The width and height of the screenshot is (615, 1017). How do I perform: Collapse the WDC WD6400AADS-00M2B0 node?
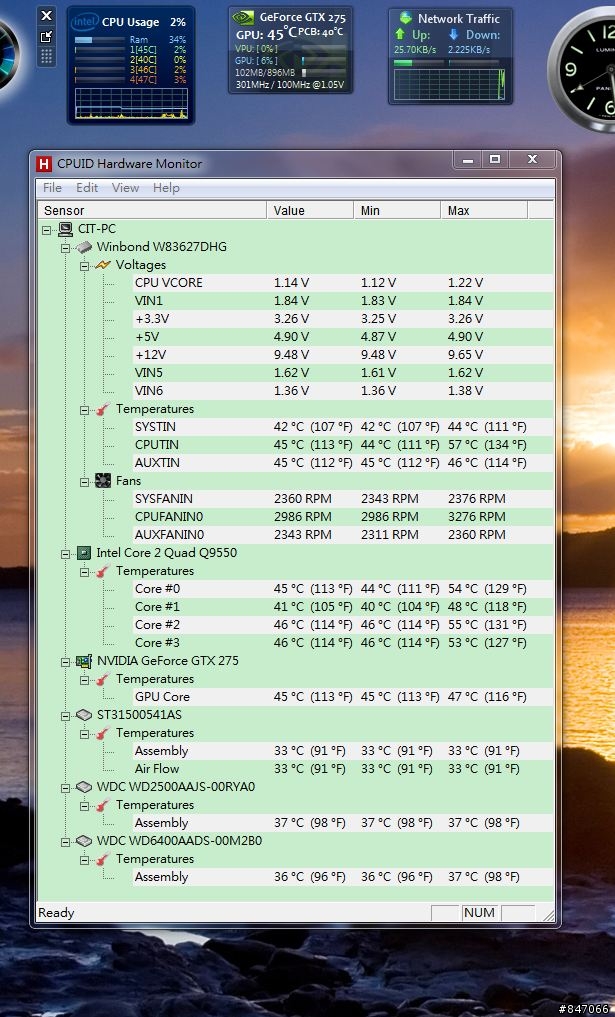(65, 842)
